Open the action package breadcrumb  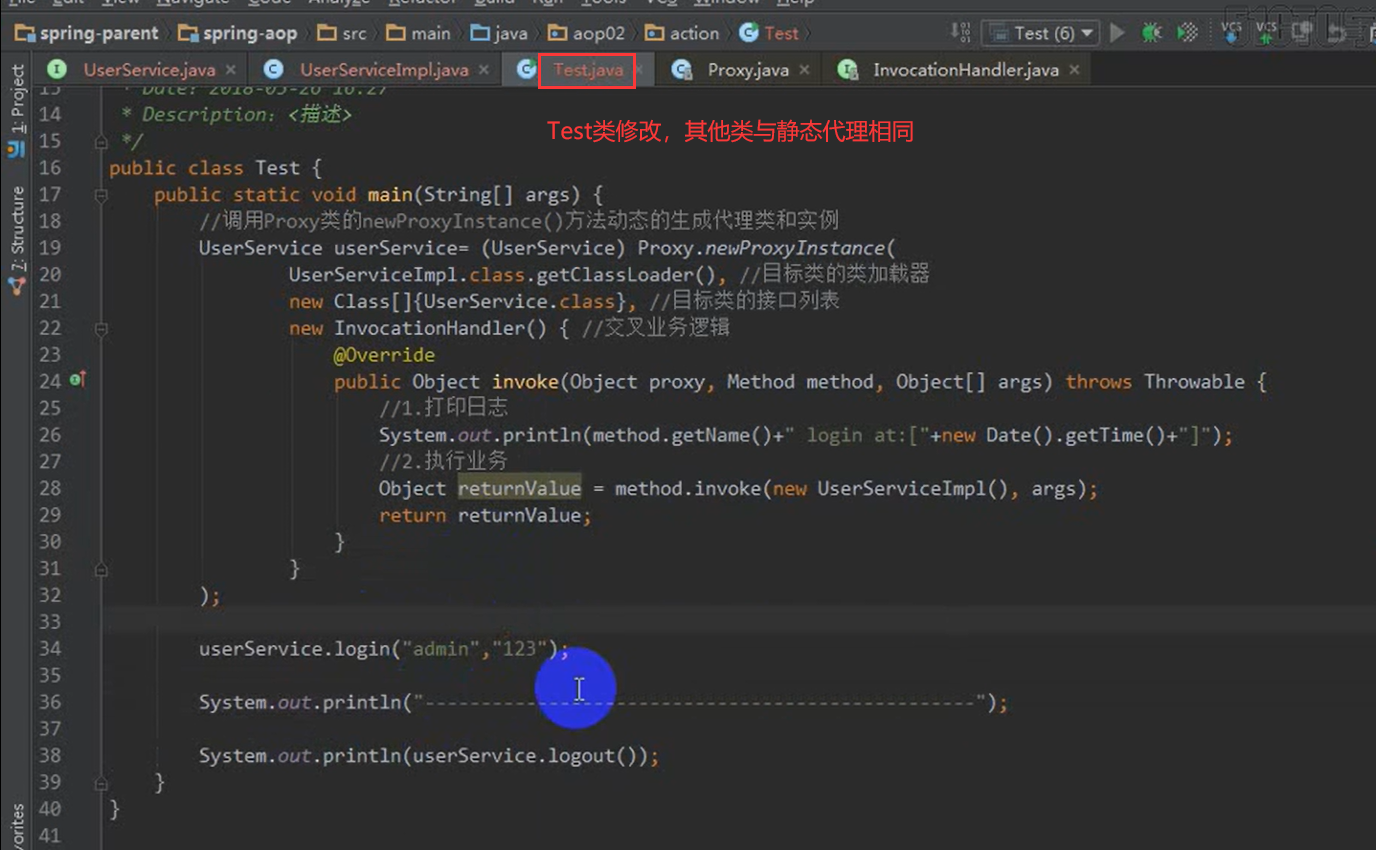coord(683,33)
